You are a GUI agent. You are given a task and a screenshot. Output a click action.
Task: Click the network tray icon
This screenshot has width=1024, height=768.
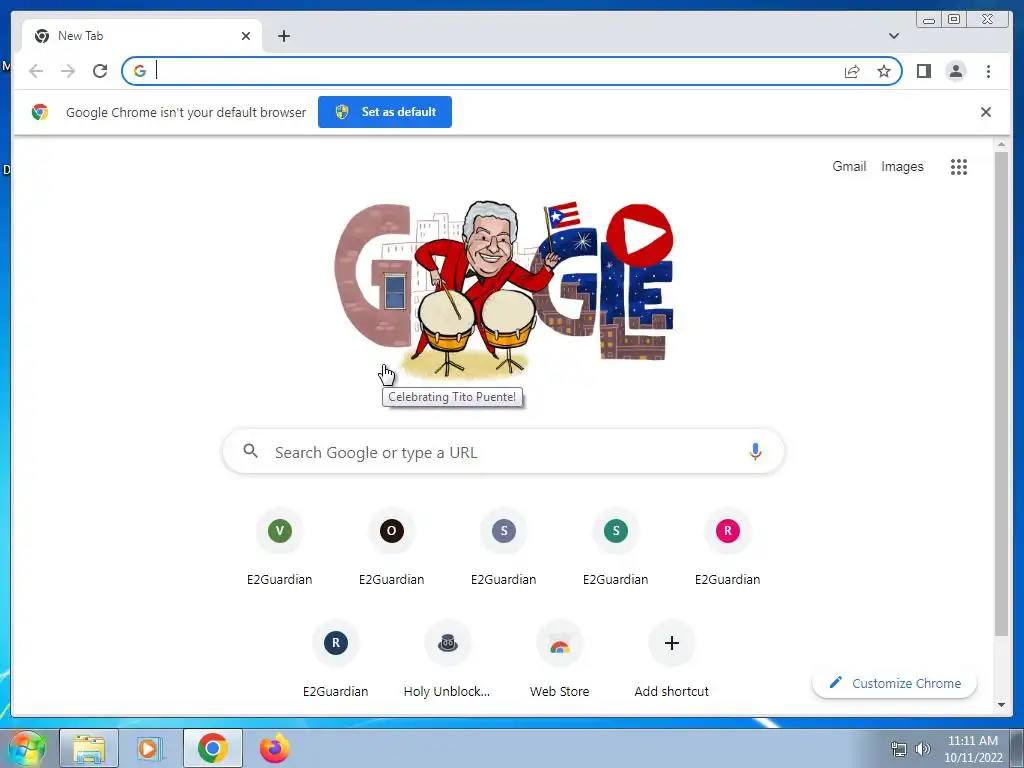pyautogui.click(x=899, y=749)
